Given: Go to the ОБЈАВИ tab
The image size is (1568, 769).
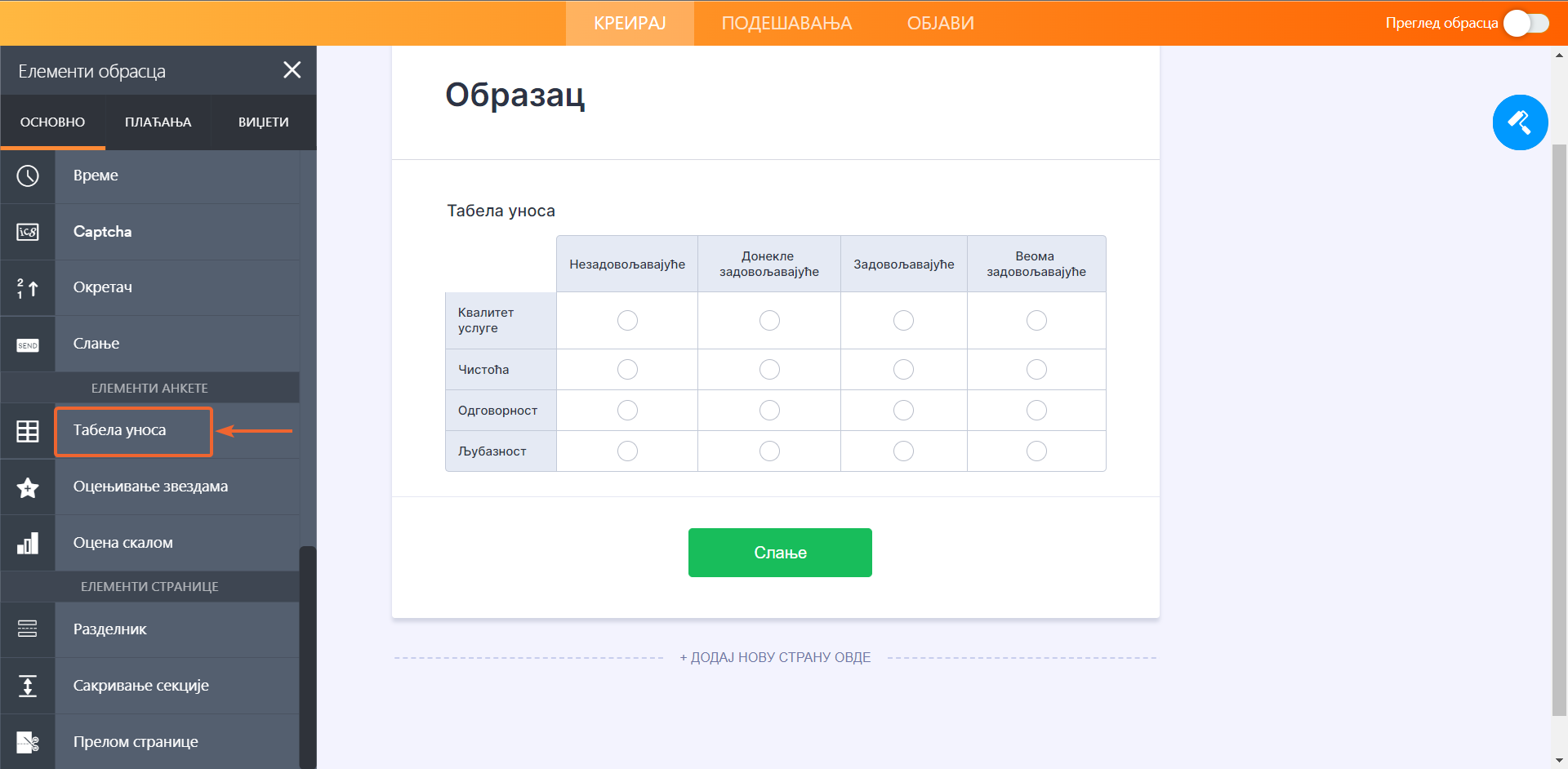Looking at the screenshot, I should point(940,23).
